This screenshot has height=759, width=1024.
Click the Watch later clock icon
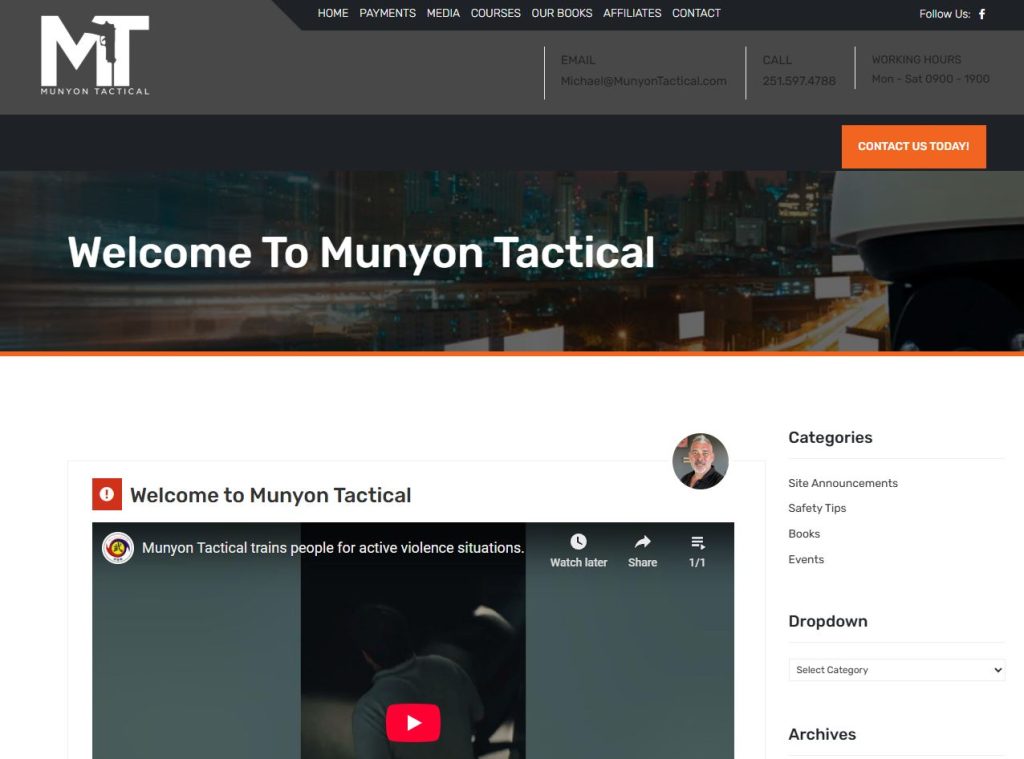[578, 542]
